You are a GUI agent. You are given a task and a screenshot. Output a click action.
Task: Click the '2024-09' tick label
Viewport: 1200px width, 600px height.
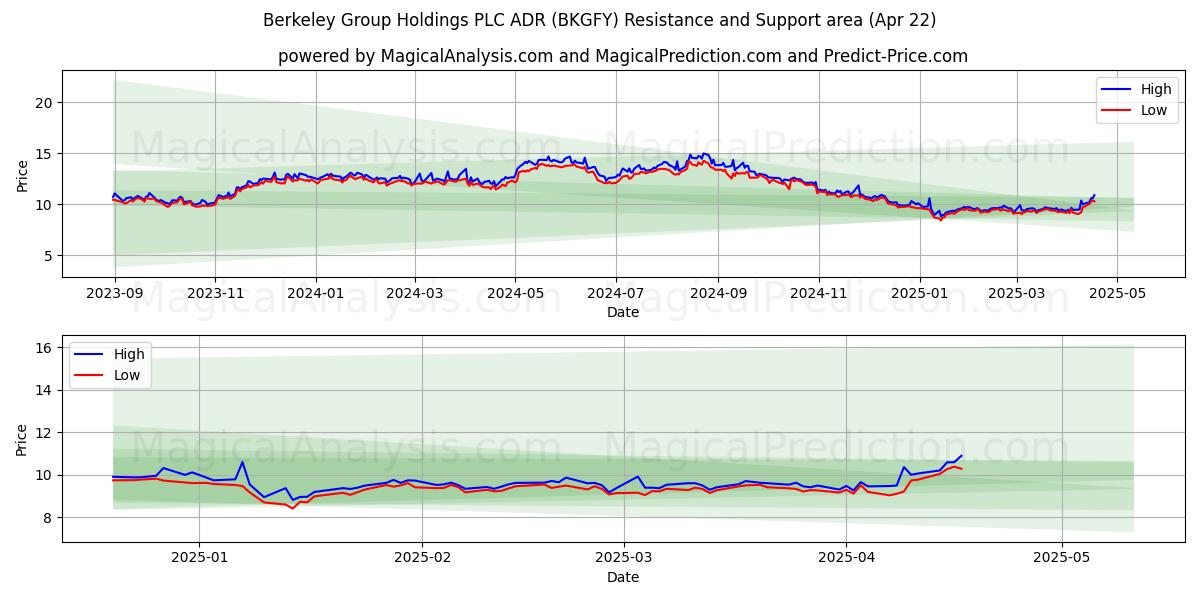pyautogui.click(x=718, y=293)
